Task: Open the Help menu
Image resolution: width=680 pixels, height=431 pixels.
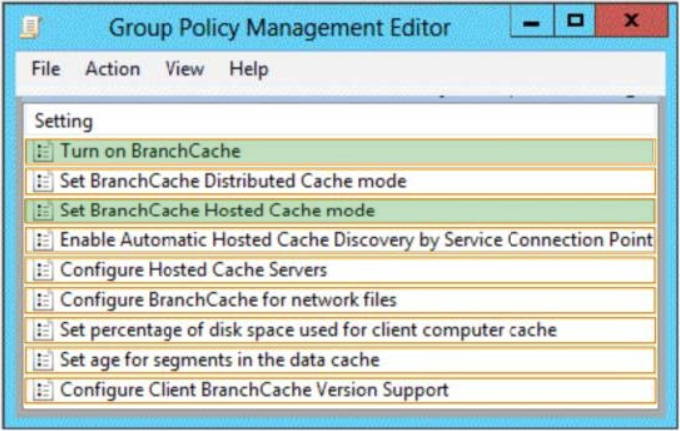Action: coord(249,69)
